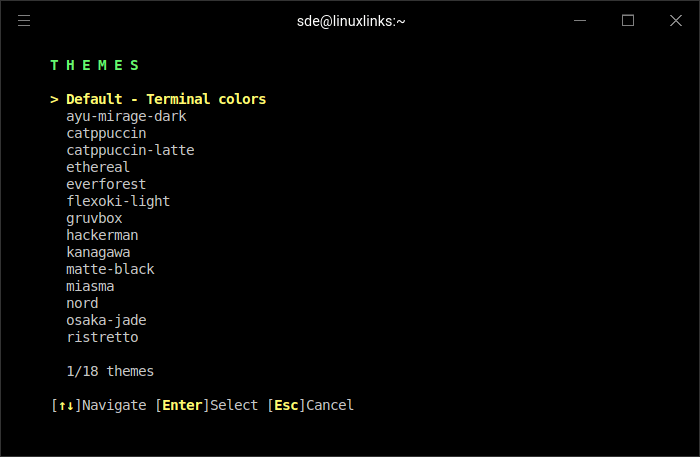Viewport: 700px width, 457px height.
Task: Choose the matte-black theme
Action: [110, 269]
